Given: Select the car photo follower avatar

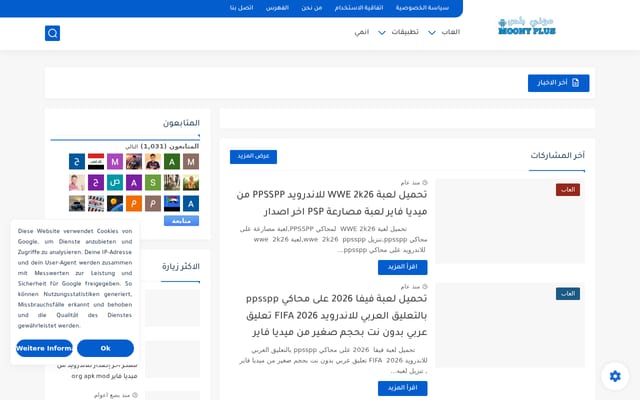Looking at the screenshot, I should point(77,204).
